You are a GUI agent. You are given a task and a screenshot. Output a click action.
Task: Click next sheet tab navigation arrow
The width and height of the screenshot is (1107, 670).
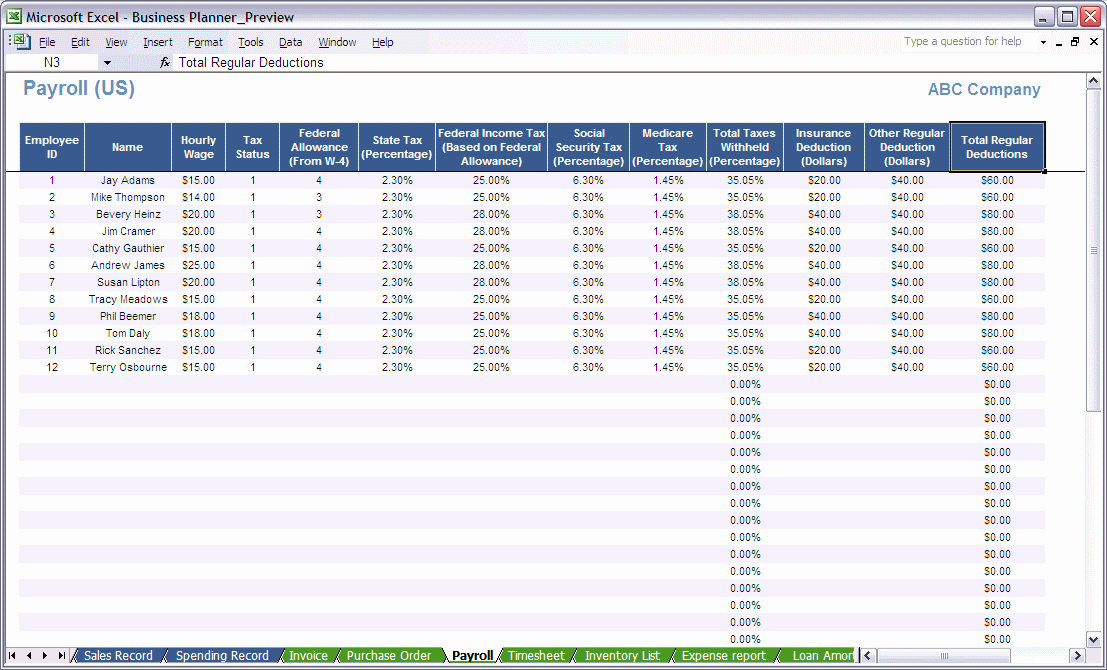tap(44, 655)
